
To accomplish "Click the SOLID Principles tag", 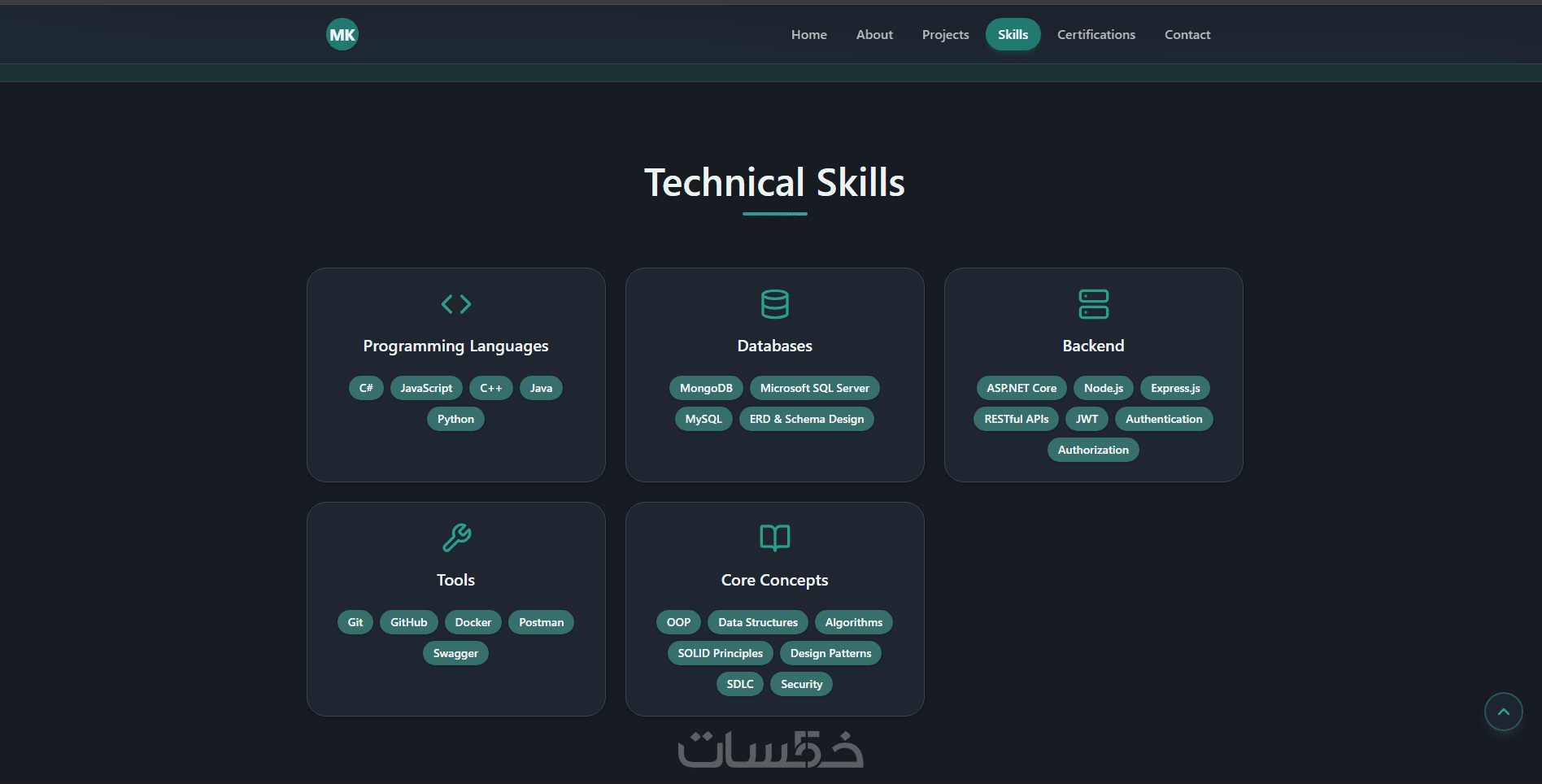I will pyautogui.click(x=721, y=653).
